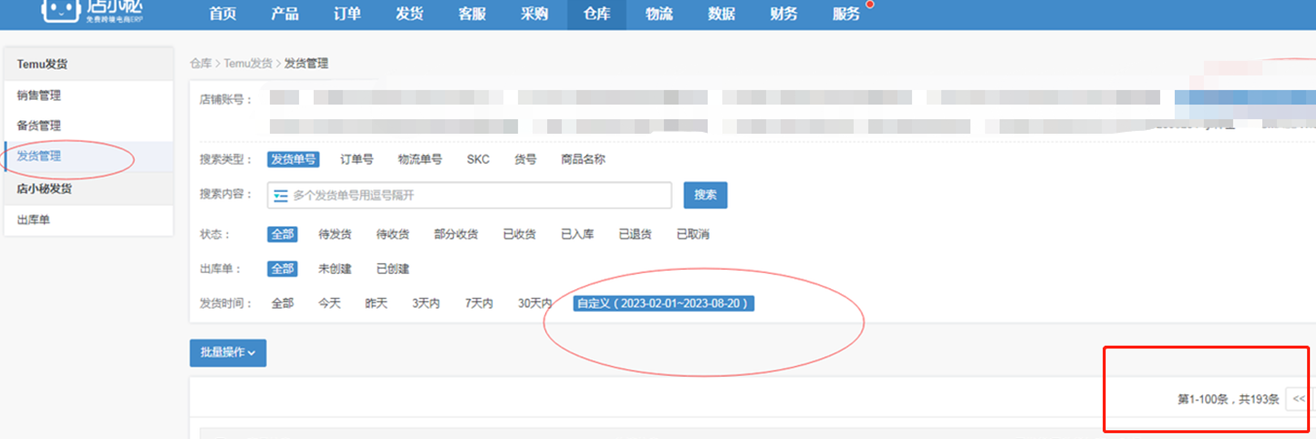Open the 物流 menu
The image size is (1316, 439).
click(x=659, y=14)
